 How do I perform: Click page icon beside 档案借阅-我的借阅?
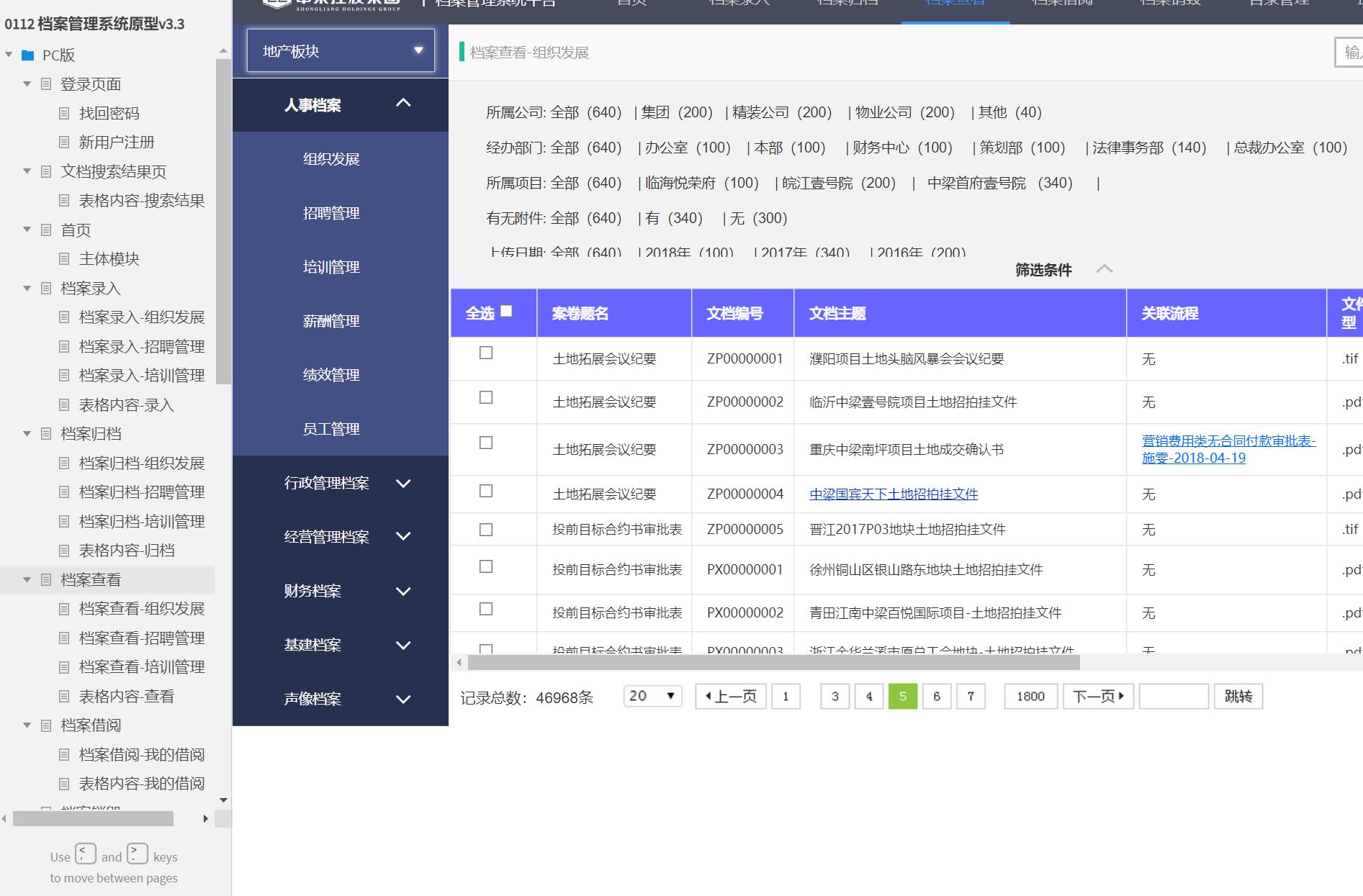[x=64, y=755]
